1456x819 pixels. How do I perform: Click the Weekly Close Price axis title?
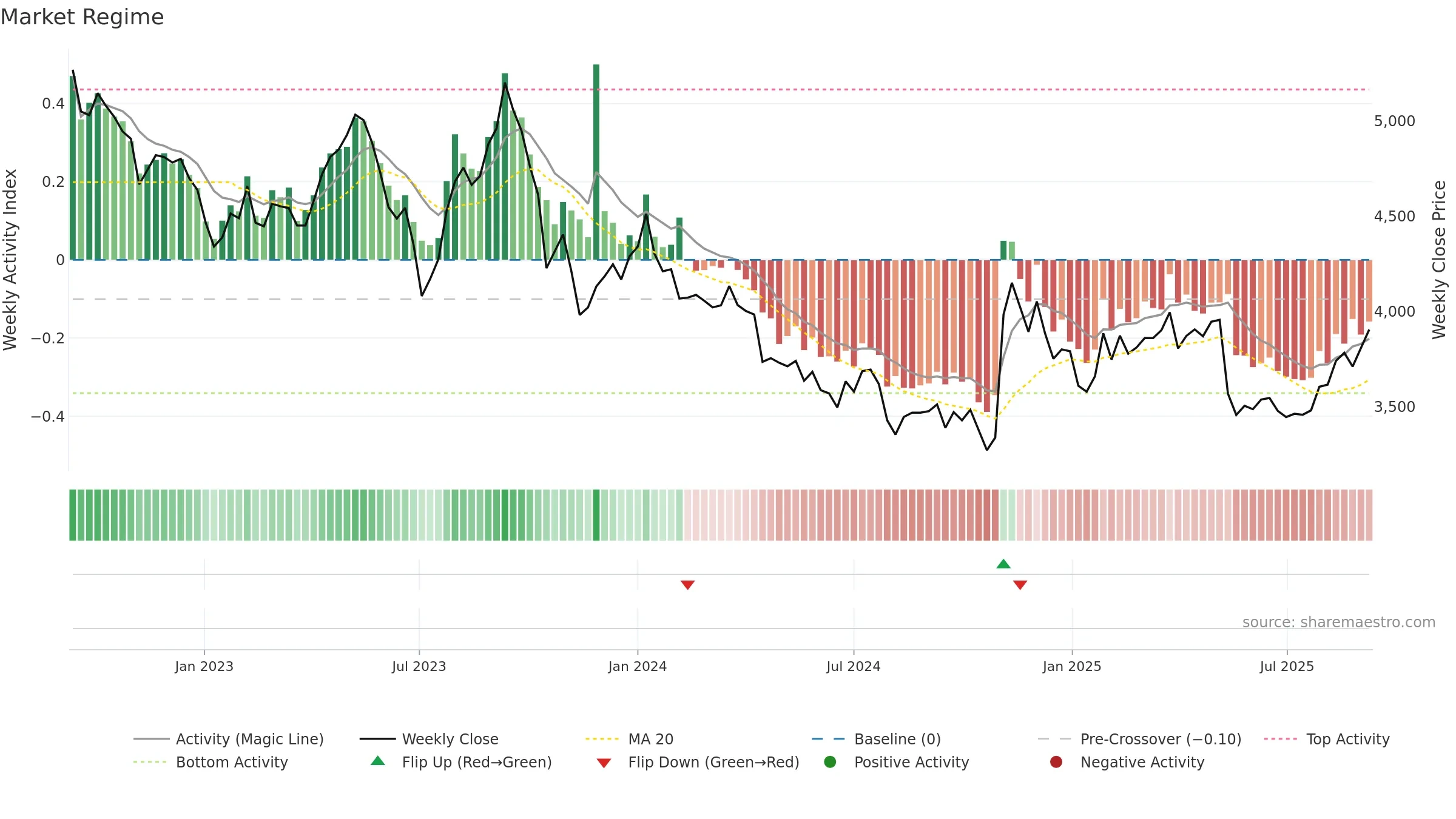tap(1439, 260)
